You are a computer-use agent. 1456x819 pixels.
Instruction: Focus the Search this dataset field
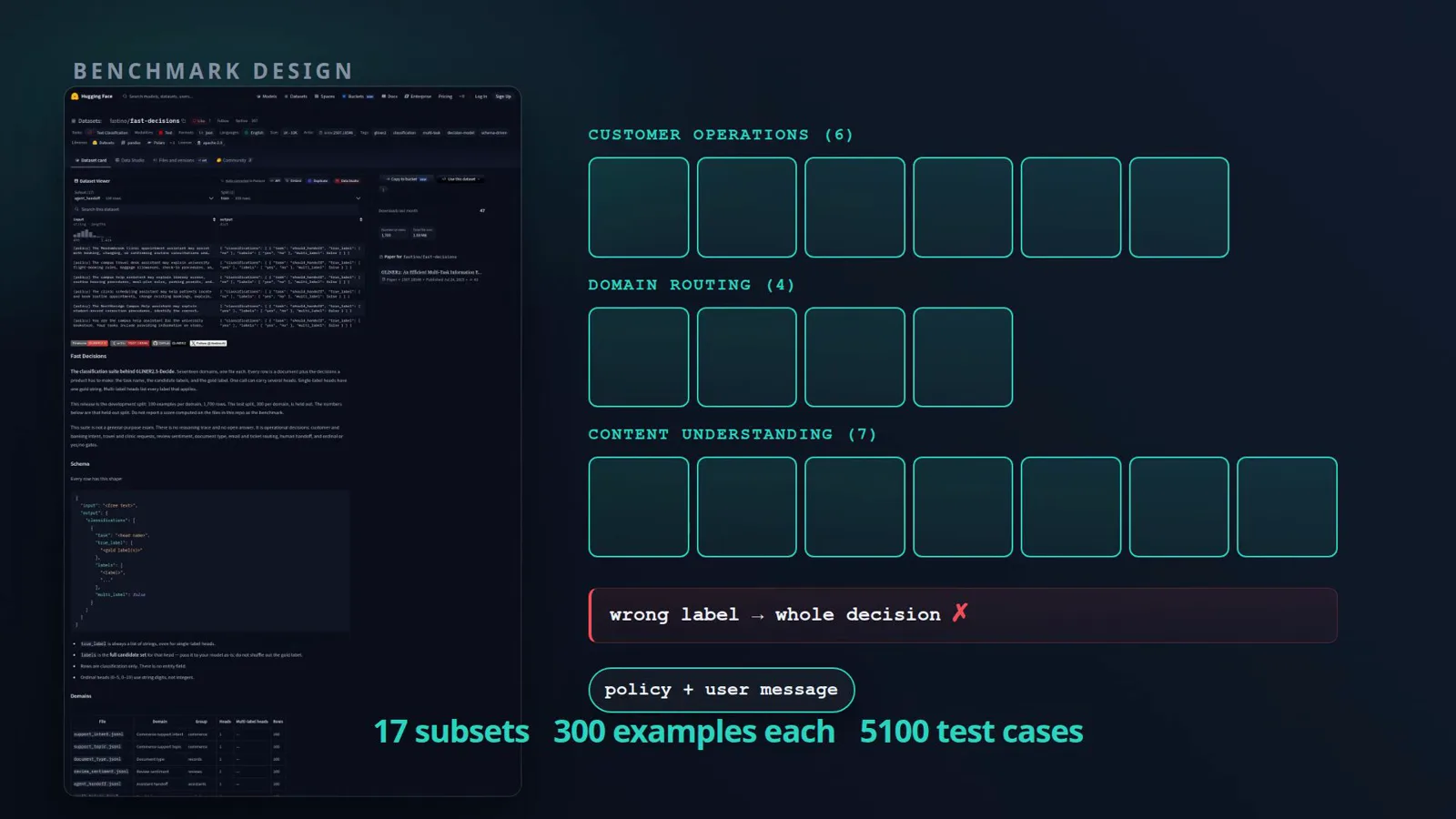pyautogui.click(x=217, y=209)
